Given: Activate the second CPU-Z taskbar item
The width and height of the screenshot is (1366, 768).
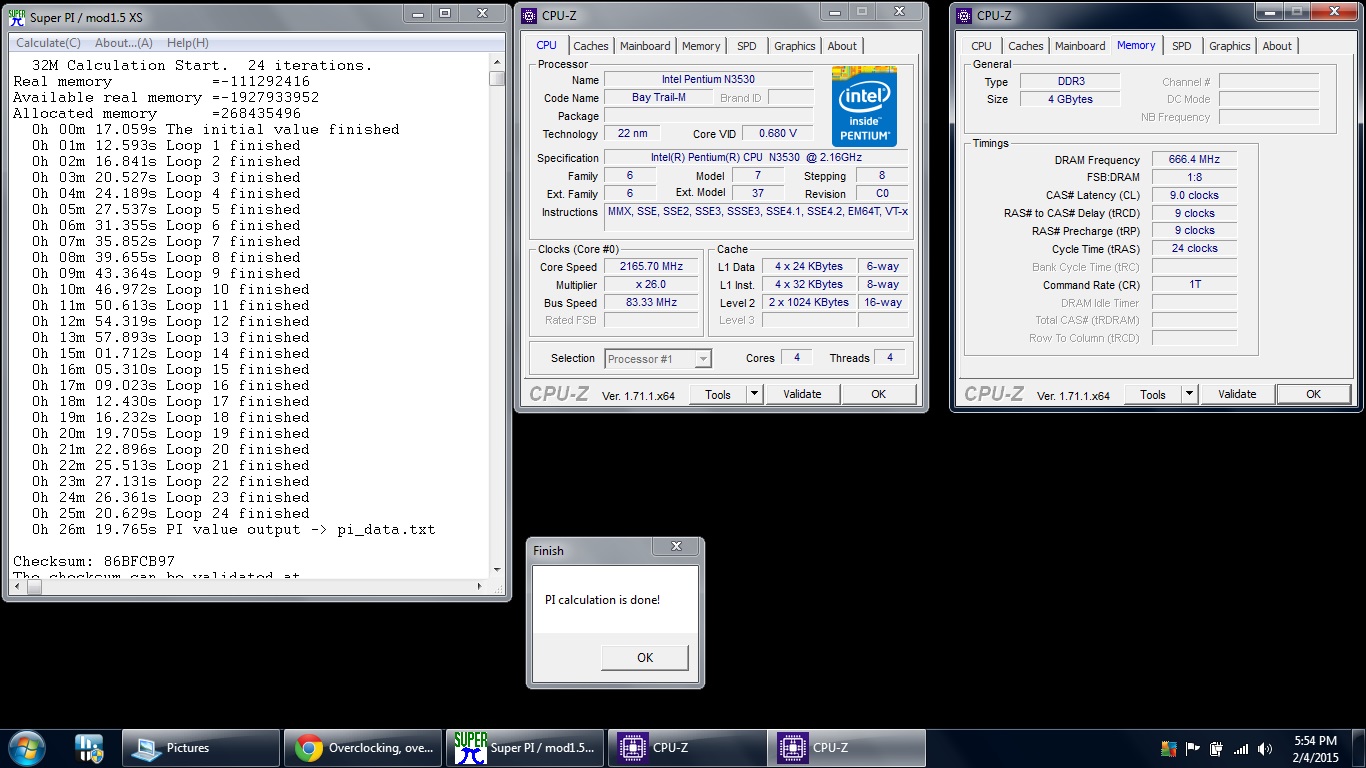Looking at the screenshot, I should (848, 748).
